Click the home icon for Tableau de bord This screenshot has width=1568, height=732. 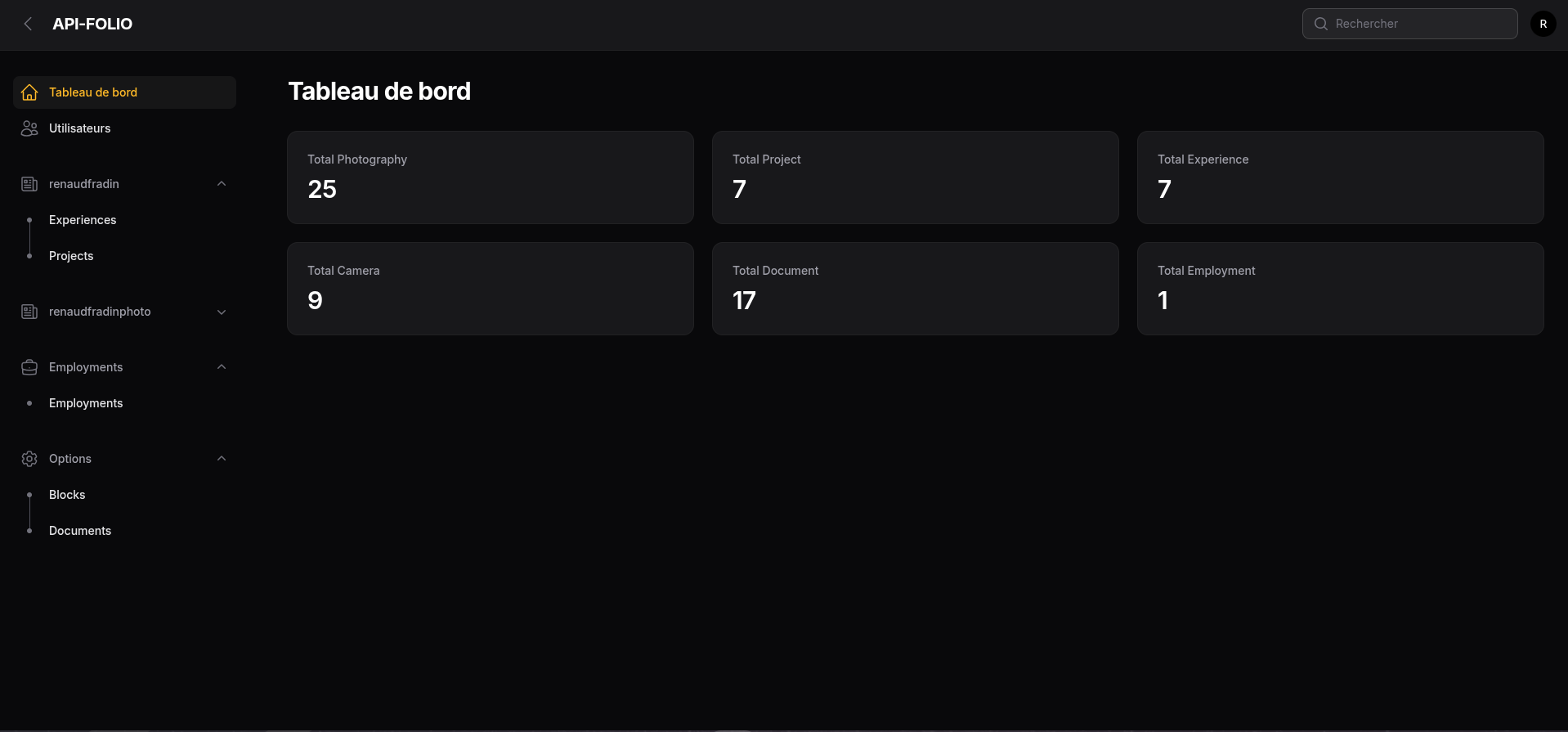tap(29, 92)
